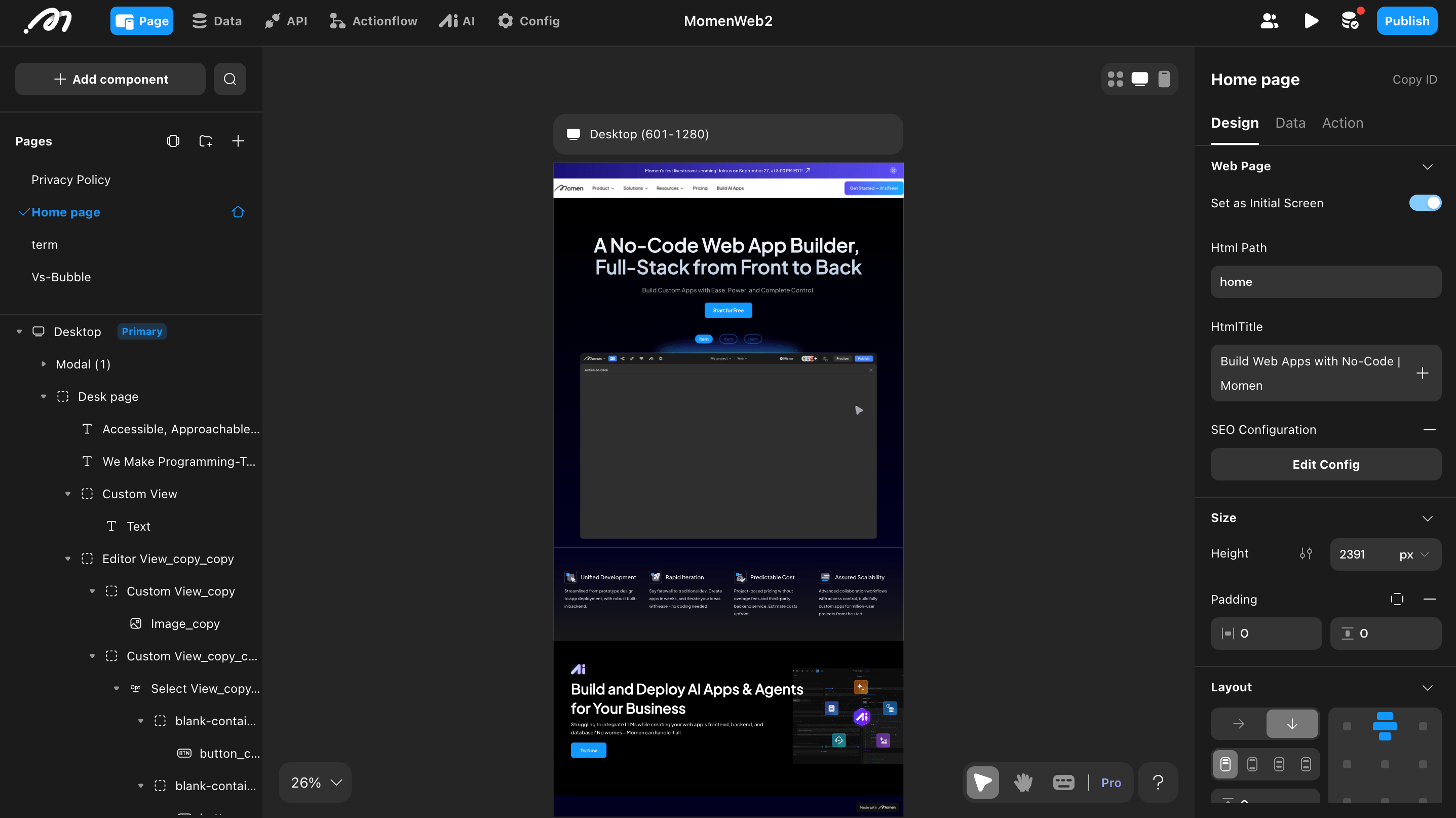Open the help question mark
This screenshot has width=1456, height=818.
click(1158, 783)
